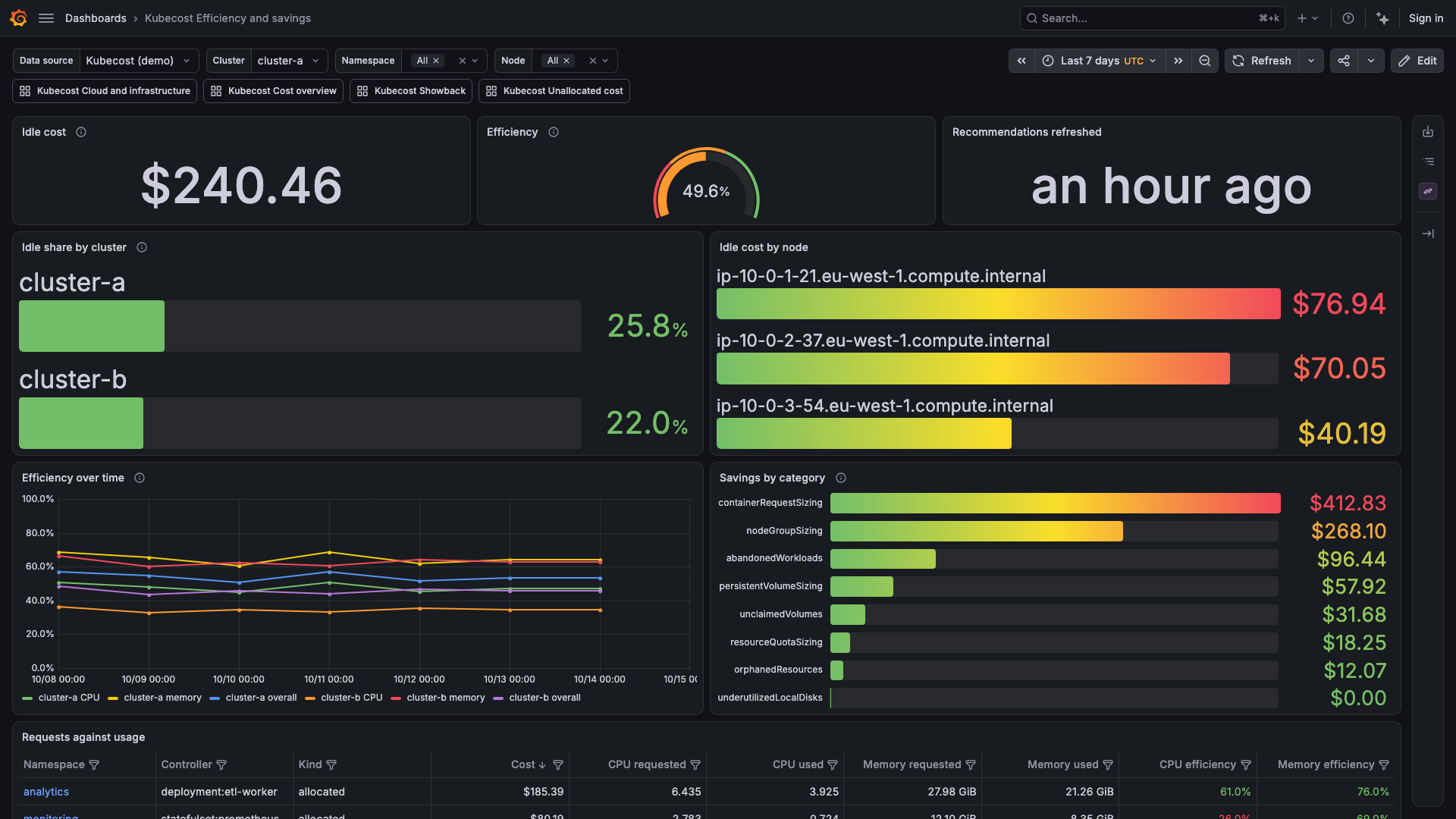Show info for Savings by category

pyautogui.click(x=841, y=478)
